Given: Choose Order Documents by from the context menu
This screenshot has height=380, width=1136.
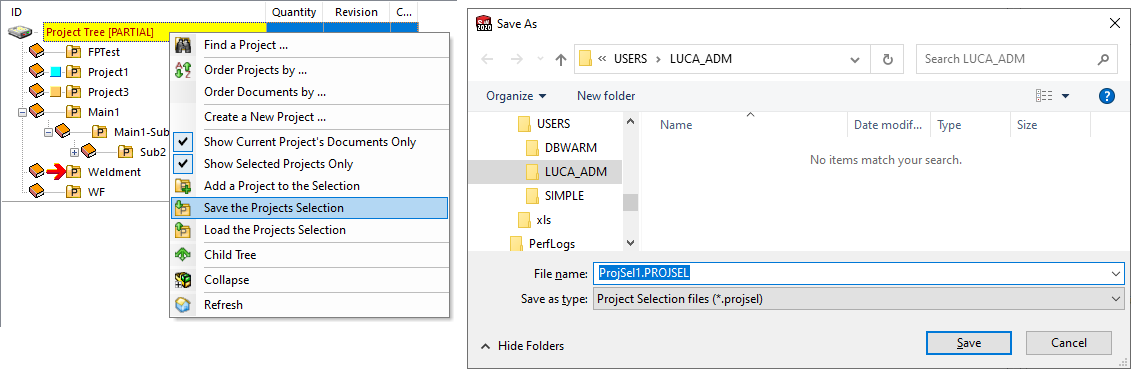Looking at the screenshot, I should tap(309, 92).
